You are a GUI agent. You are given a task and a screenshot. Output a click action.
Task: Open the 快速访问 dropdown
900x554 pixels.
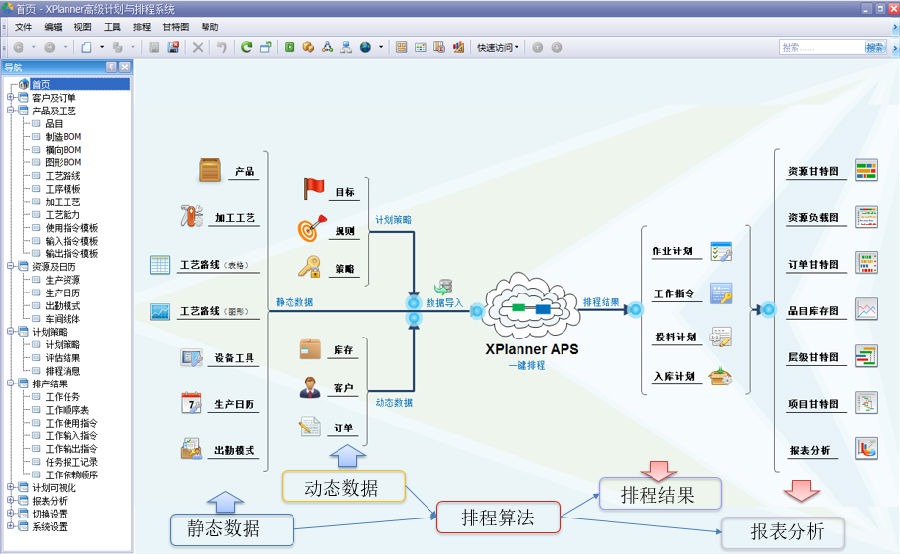click(498, 47)
